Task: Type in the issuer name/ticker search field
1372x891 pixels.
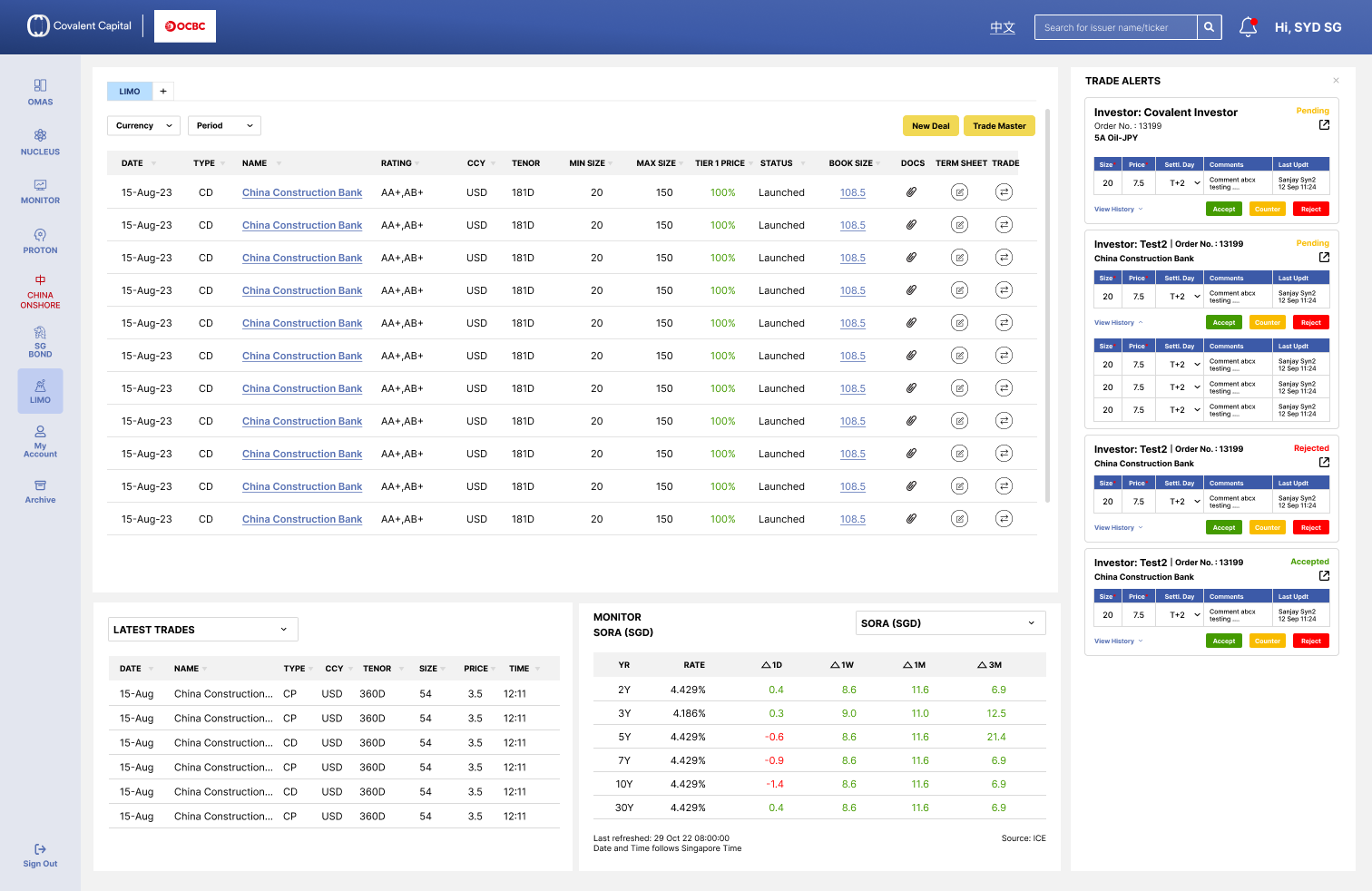Action: [1115, 27]
